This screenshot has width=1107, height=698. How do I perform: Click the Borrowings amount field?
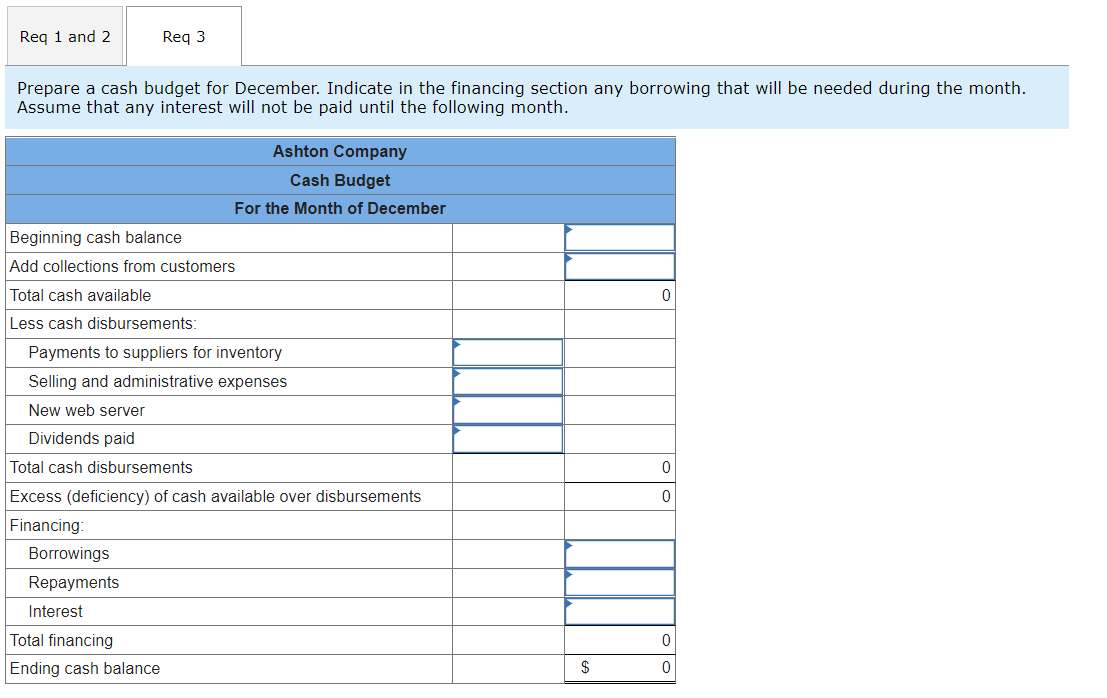(x=619, y=554)
